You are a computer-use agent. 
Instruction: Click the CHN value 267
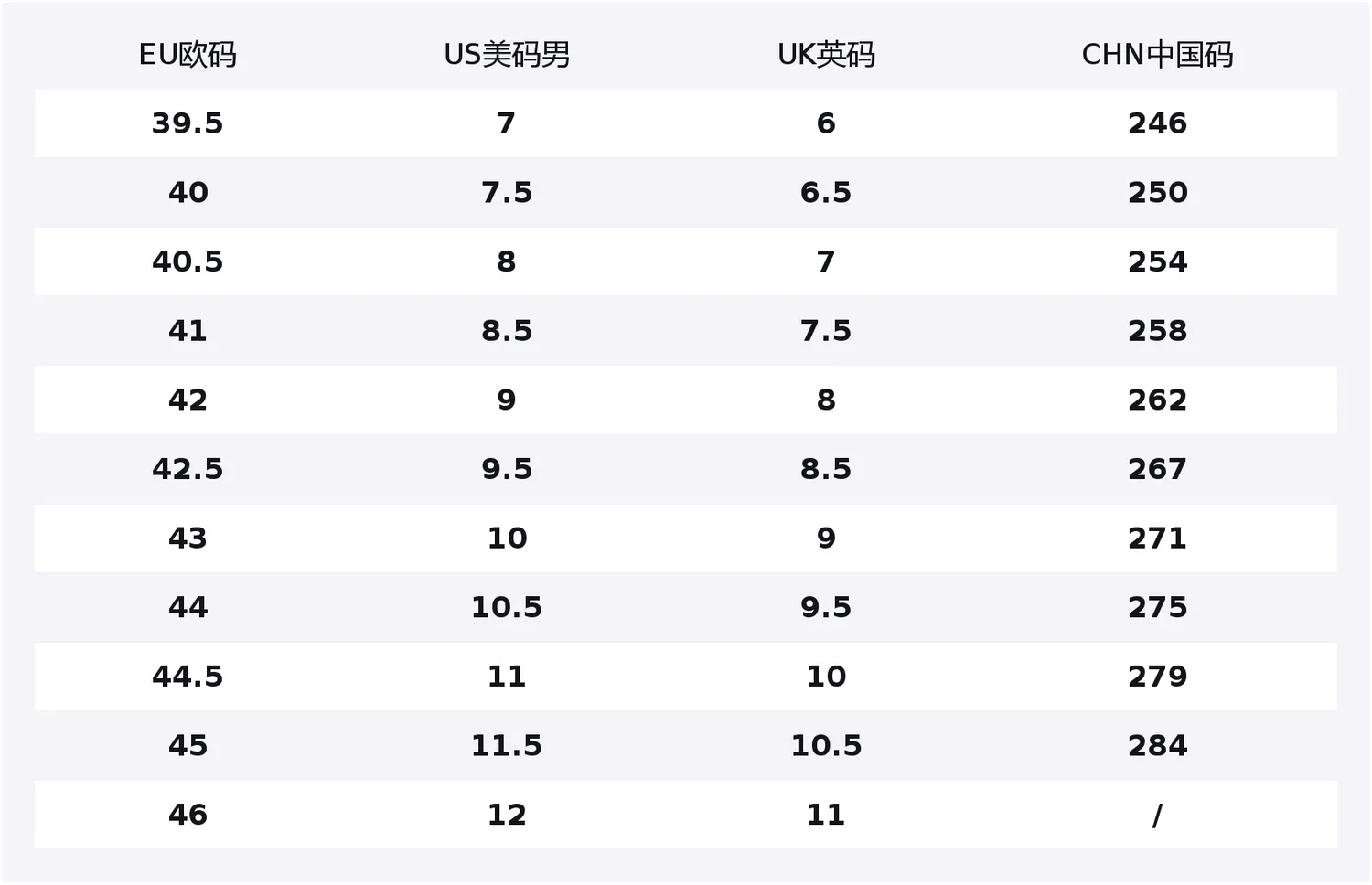(x=1157, y=469)
